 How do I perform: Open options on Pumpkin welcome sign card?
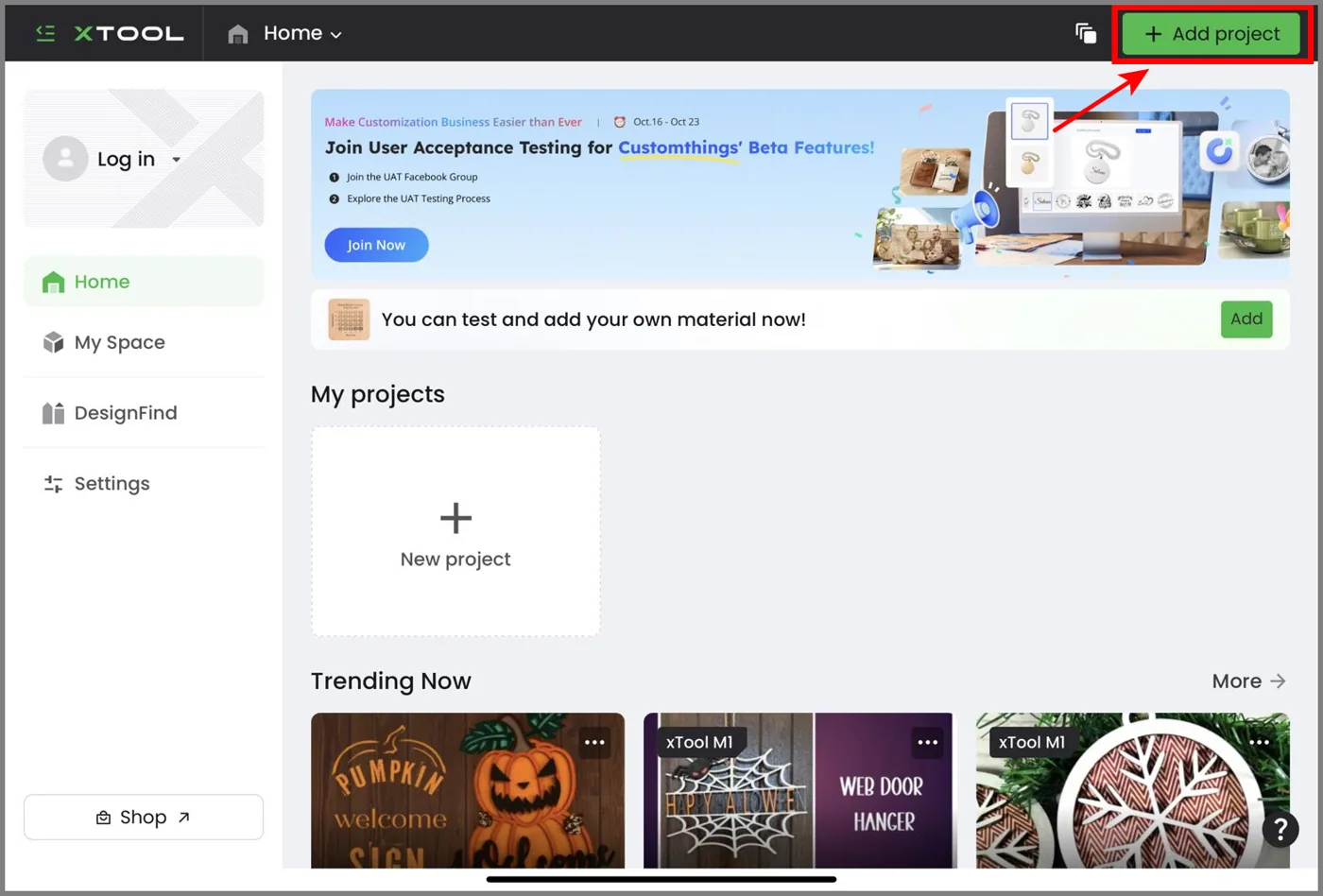(594, 742)
